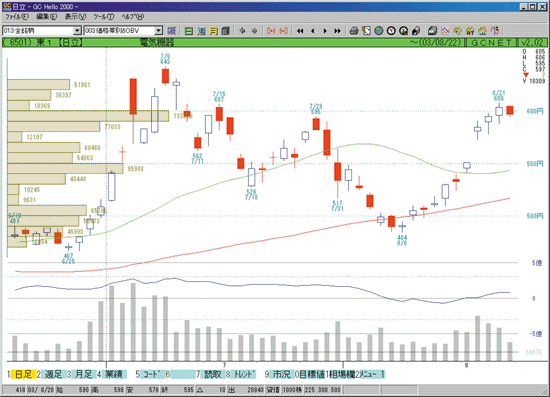Switch to 月足 monthly view button

tap(83, 374)
